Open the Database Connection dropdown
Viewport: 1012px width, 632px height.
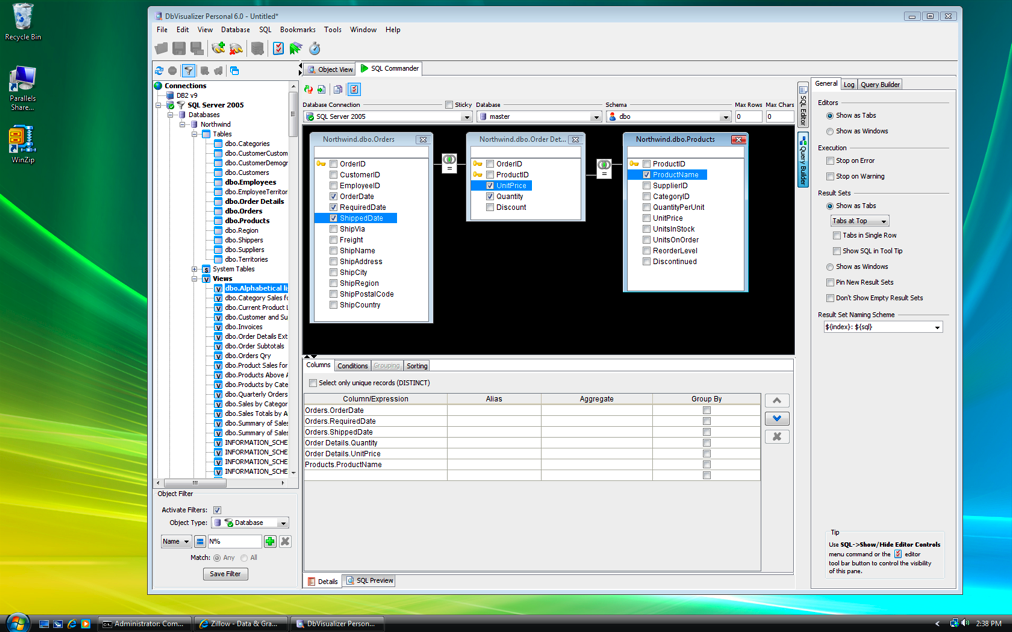click(466, 117)
